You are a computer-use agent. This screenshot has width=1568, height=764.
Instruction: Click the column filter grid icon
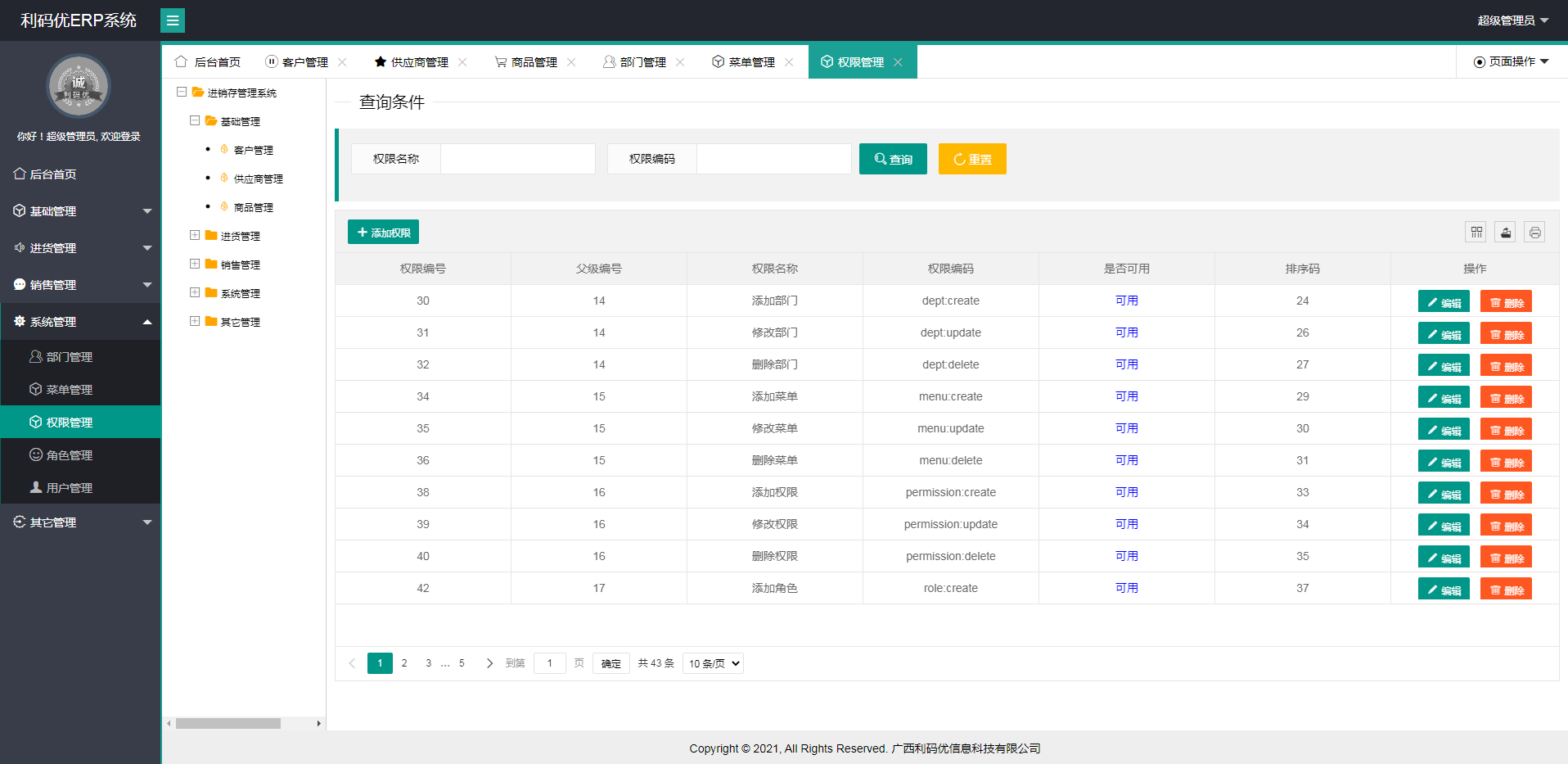pos(1476,233)
